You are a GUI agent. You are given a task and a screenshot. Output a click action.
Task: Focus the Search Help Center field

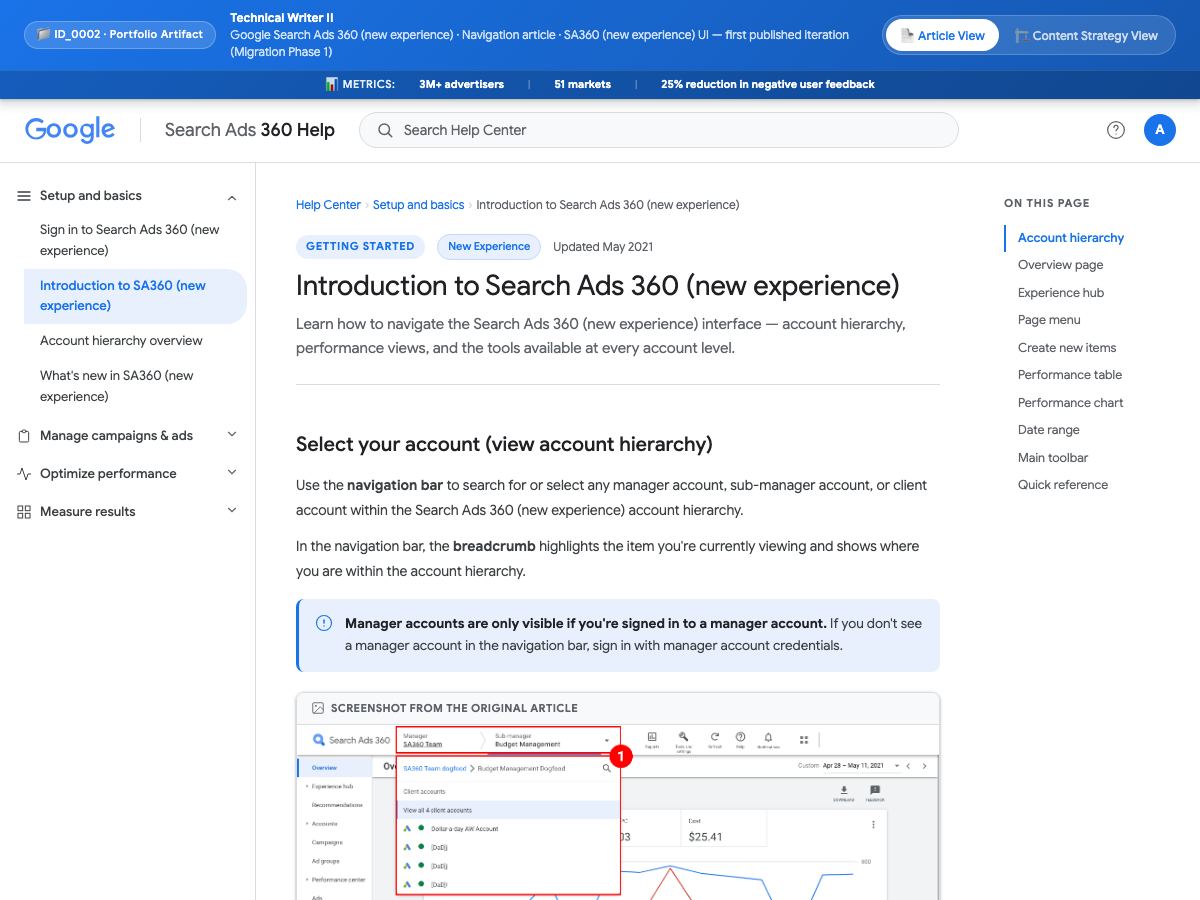click(659, 130)
